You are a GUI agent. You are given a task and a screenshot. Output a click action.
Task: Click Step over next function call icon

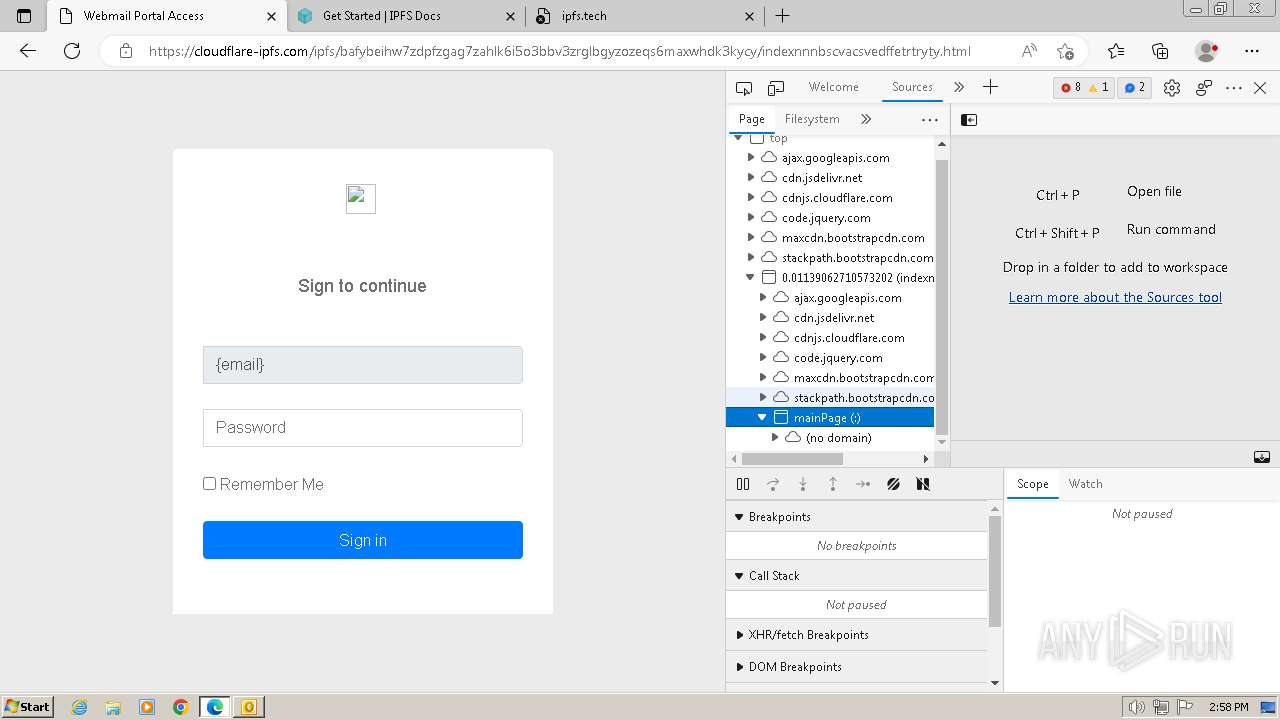click(x=773, y=484)
